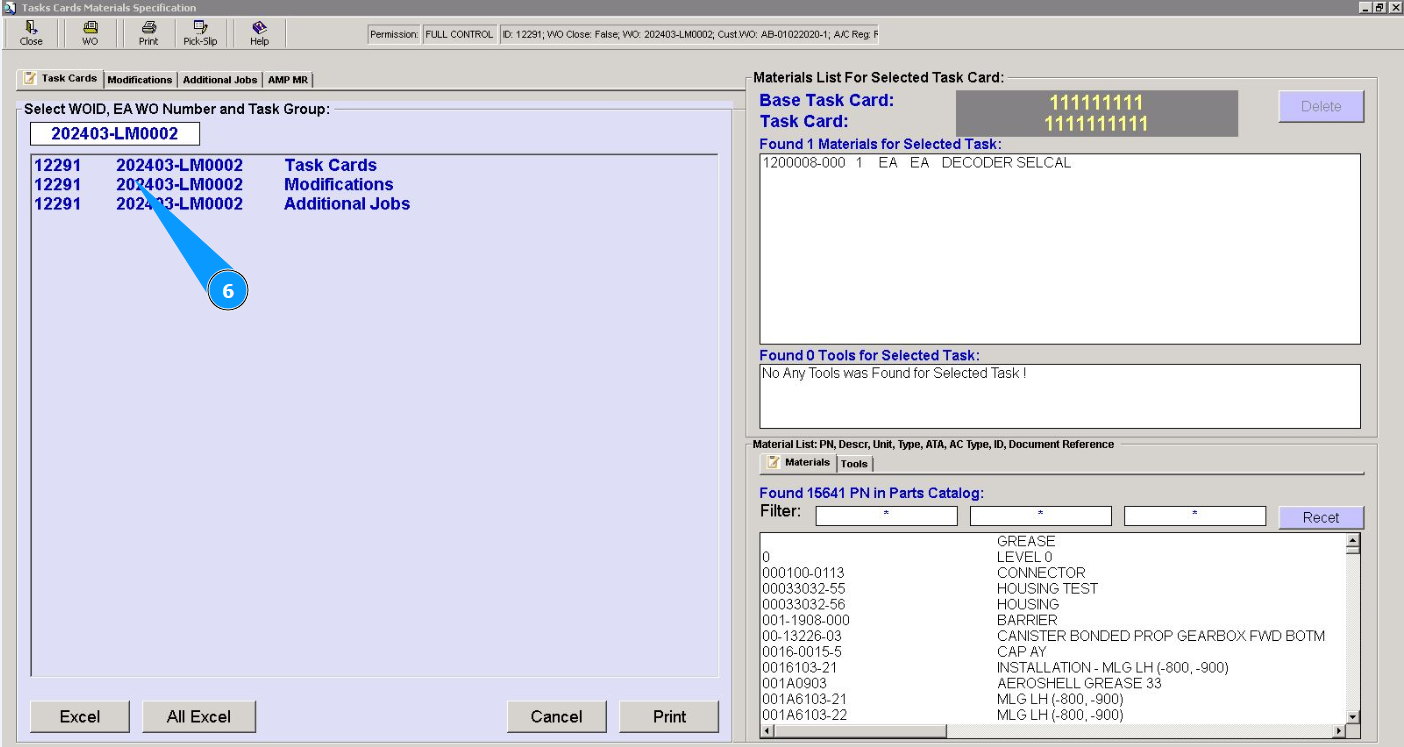Open the Pick-Slip toolbar icon
1404x747 pixels.
pyautogui.click(x=200, y=33)
